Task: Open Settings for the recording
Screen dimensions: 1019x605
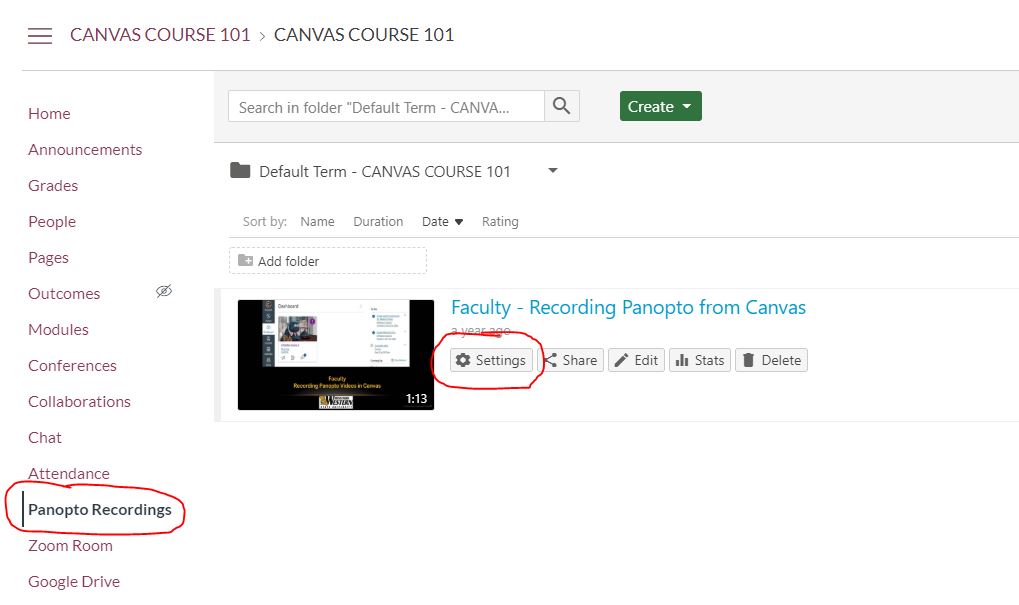Action: [x=491, y=360]
